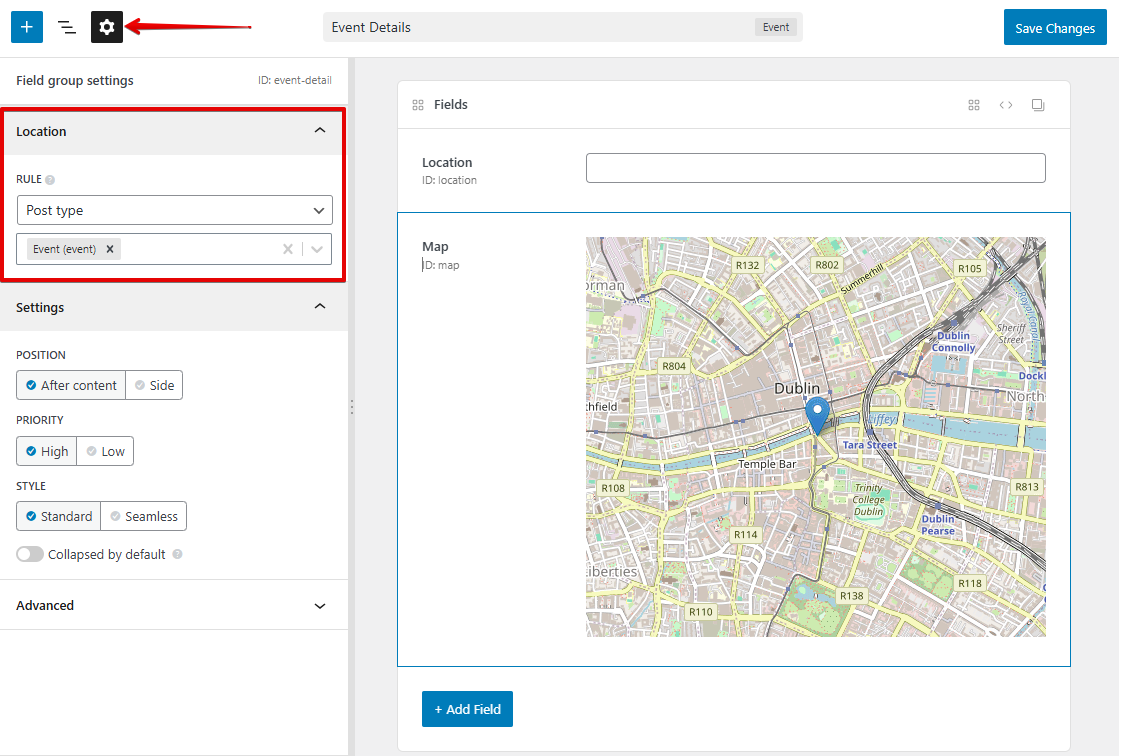
Task: Click the copy icon in Fields header
Action: point(1038,105)
